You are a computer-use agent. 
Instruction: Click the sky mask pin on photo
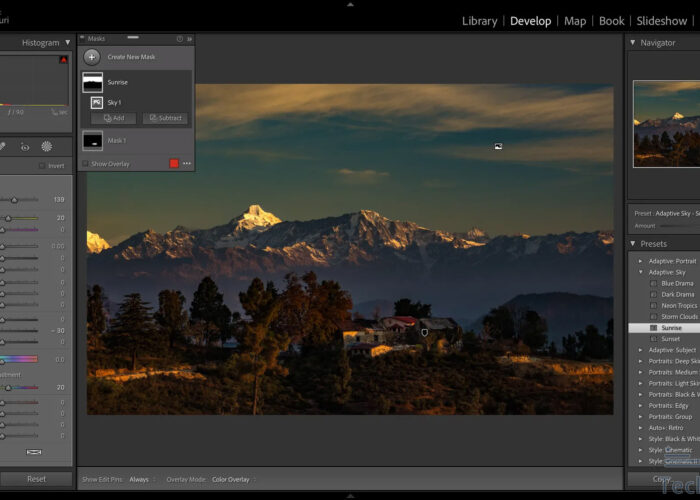498,146
